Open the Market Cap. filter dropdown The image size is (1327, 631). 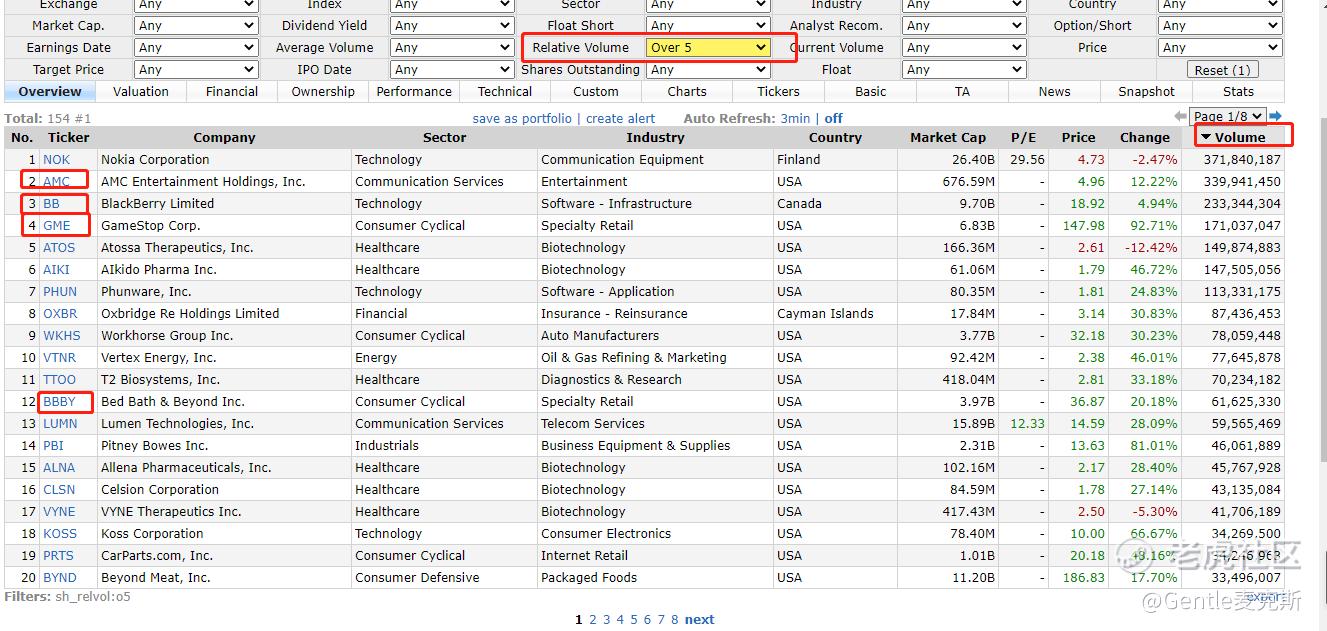196,25
